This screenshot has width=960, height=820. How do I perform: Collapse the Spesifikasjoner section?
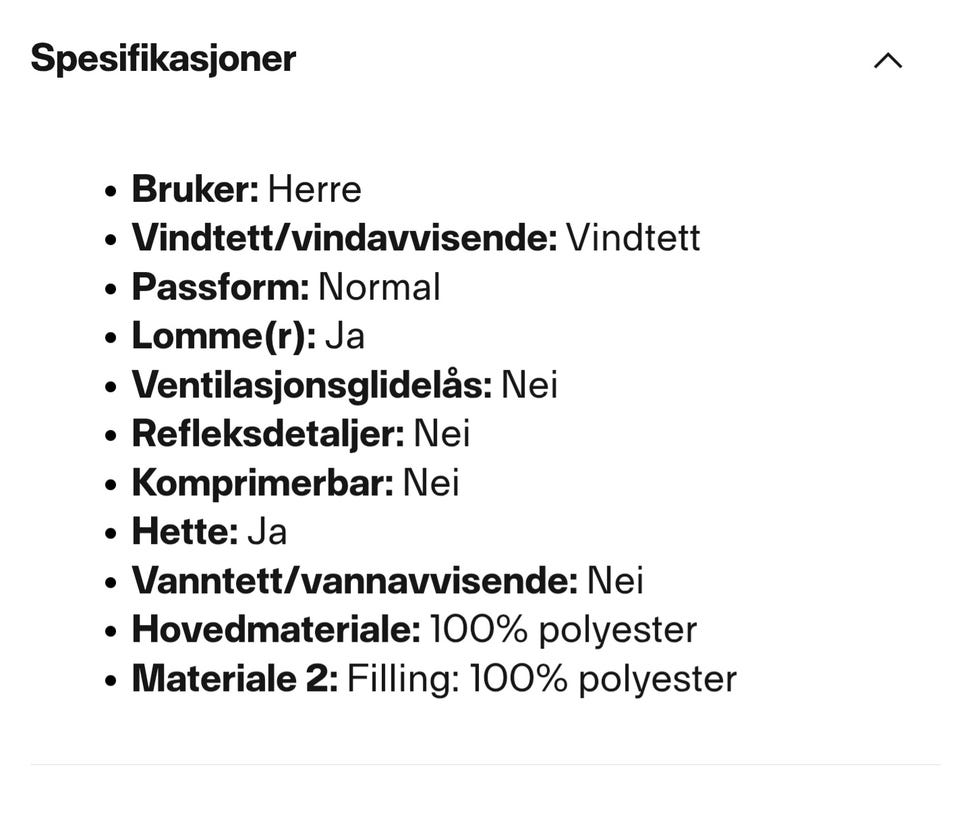886,61
